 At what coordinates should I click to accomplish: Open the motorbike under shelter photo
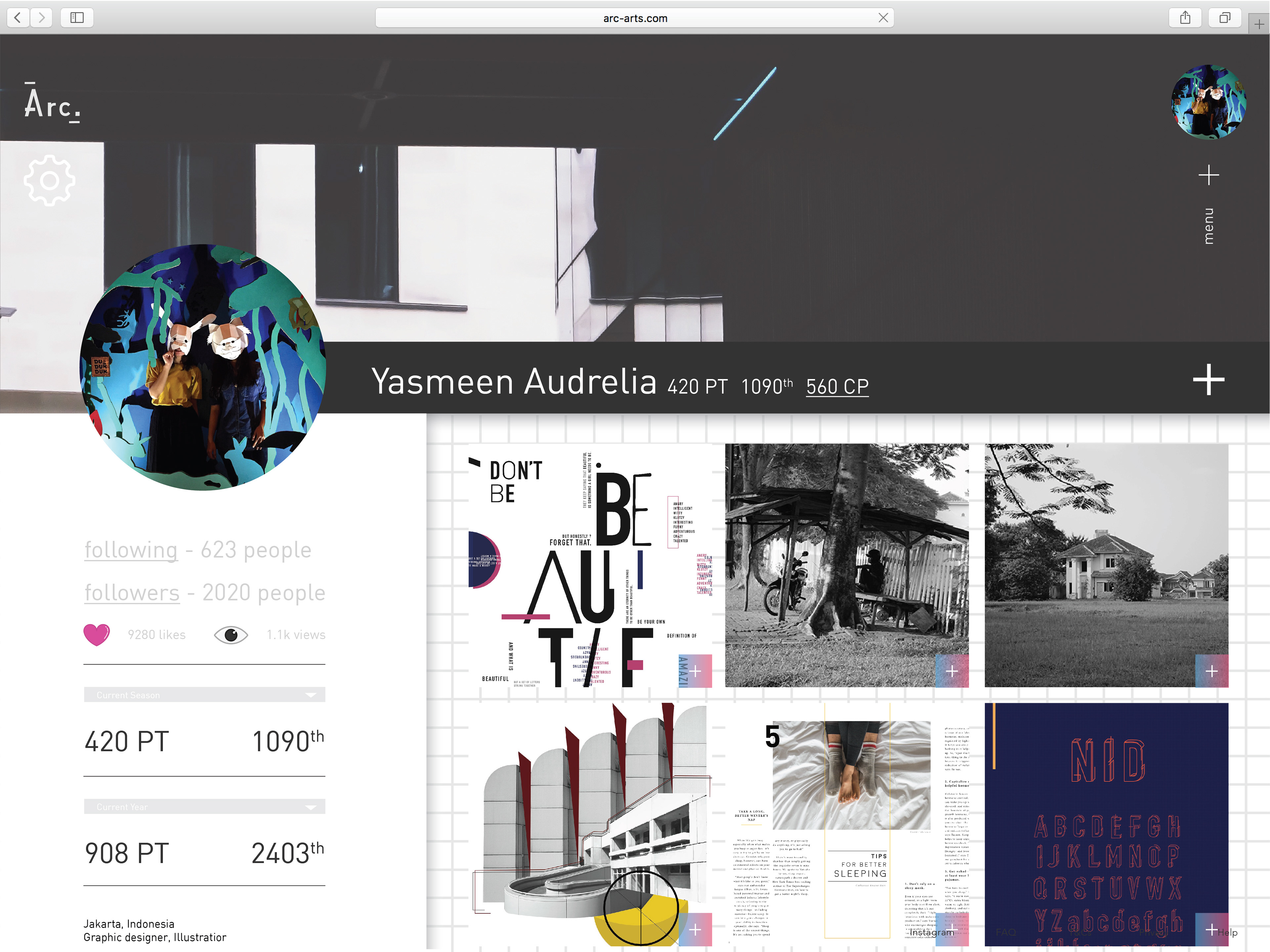847,565
